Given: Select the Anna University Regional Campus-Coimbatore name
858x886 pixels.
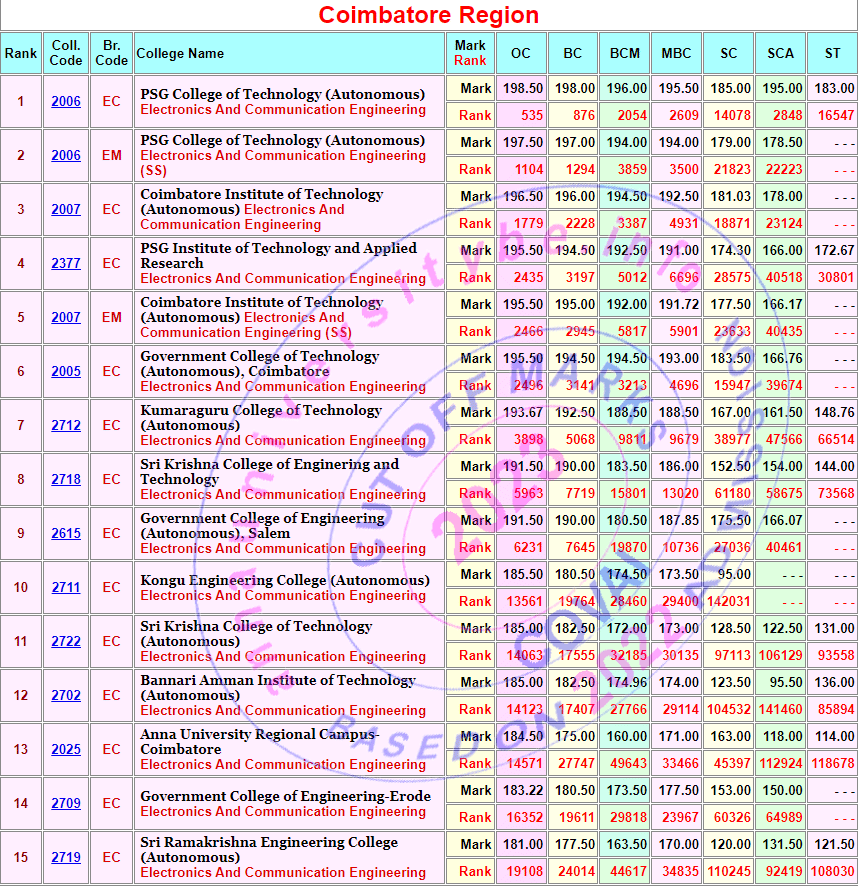Looking at the screenshot, I should pyautogui.click(x=260, y=741).
